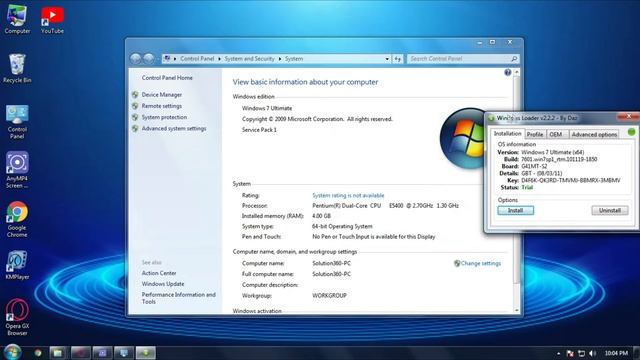This screenshot has height=360, width=640.
Task: Click Windows Loader taskbar button
Action: (146, 353)
